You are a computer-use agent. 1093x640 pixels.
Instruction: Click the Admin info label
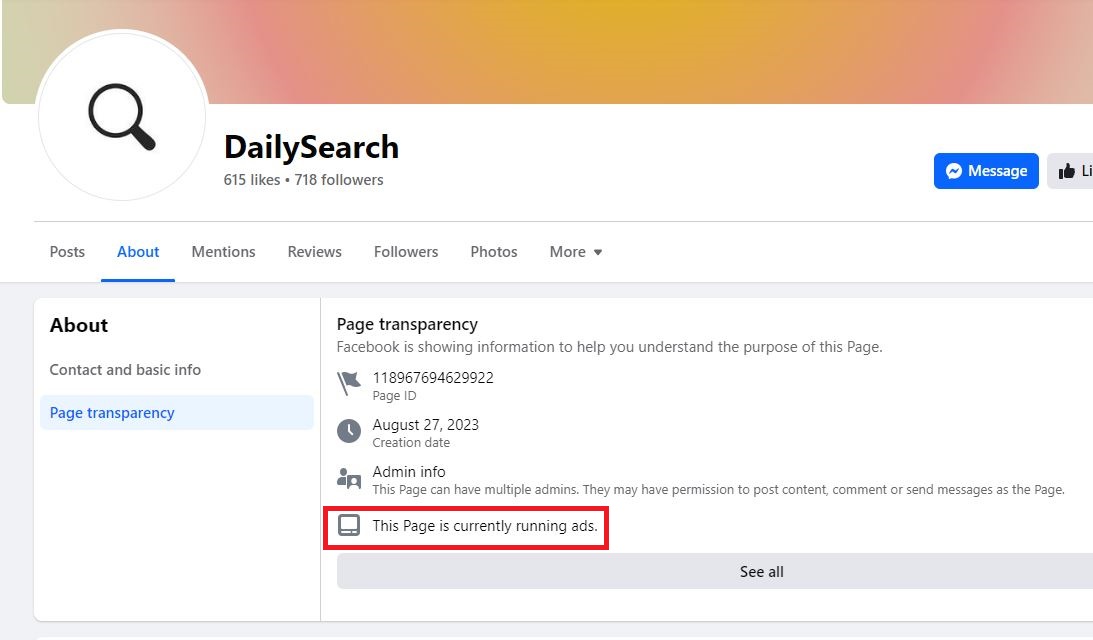(x=408, y=472)
